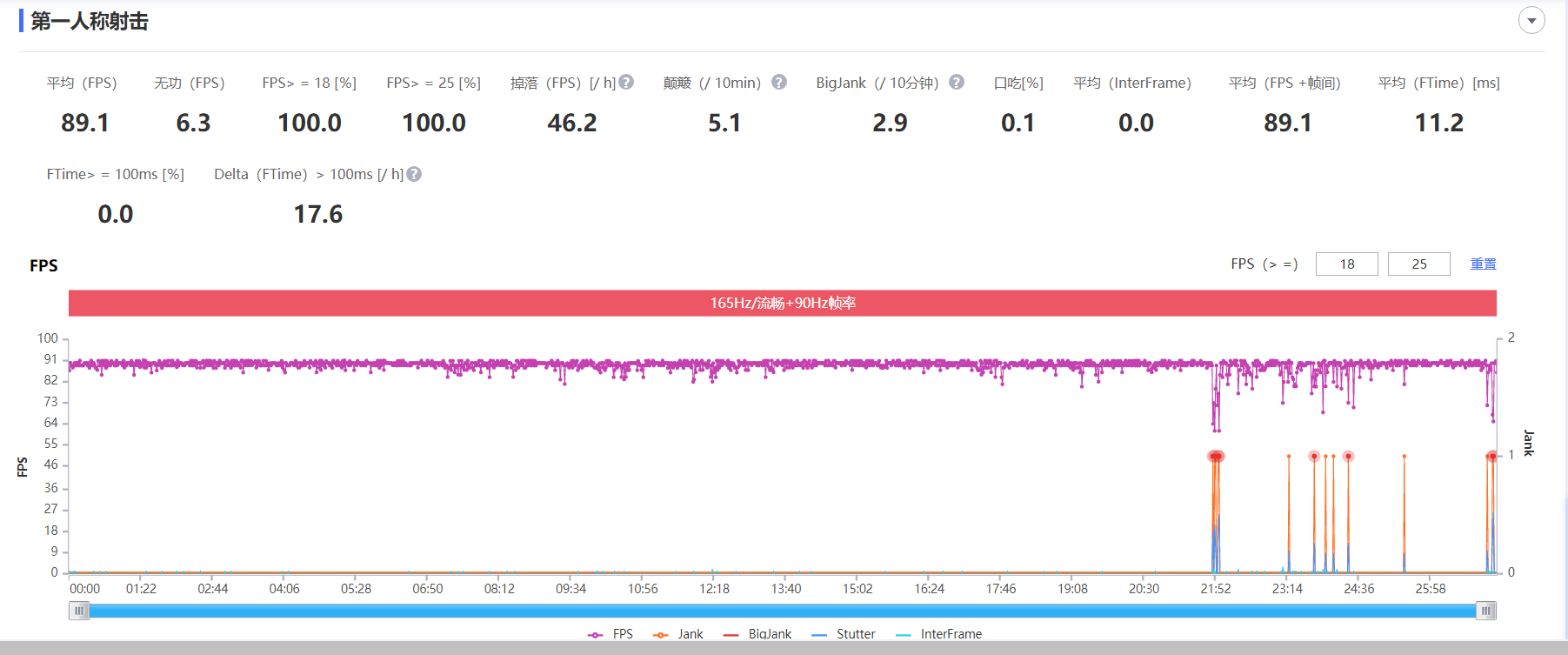Click the 平均 (FTime) value 11.2
This screenshot has width=1568, height=655.
[x=1439, y=123]
